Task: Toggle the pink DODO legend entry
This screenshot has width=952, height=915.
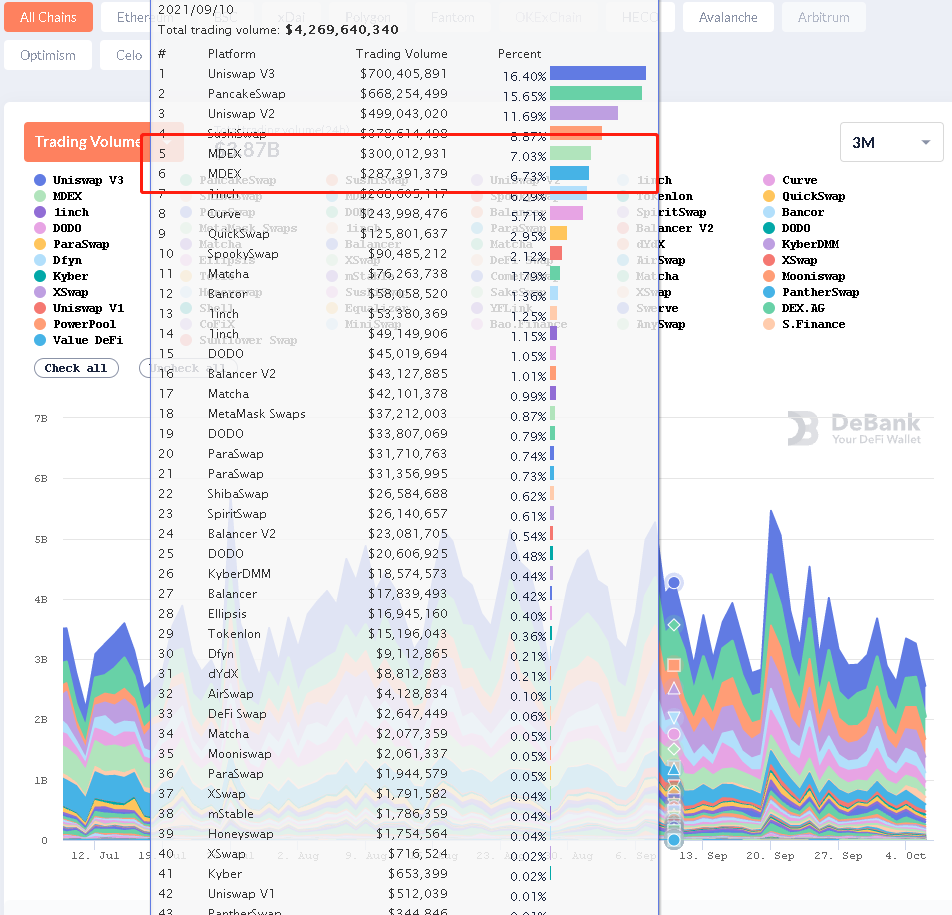Action: [x=58, y=228]
